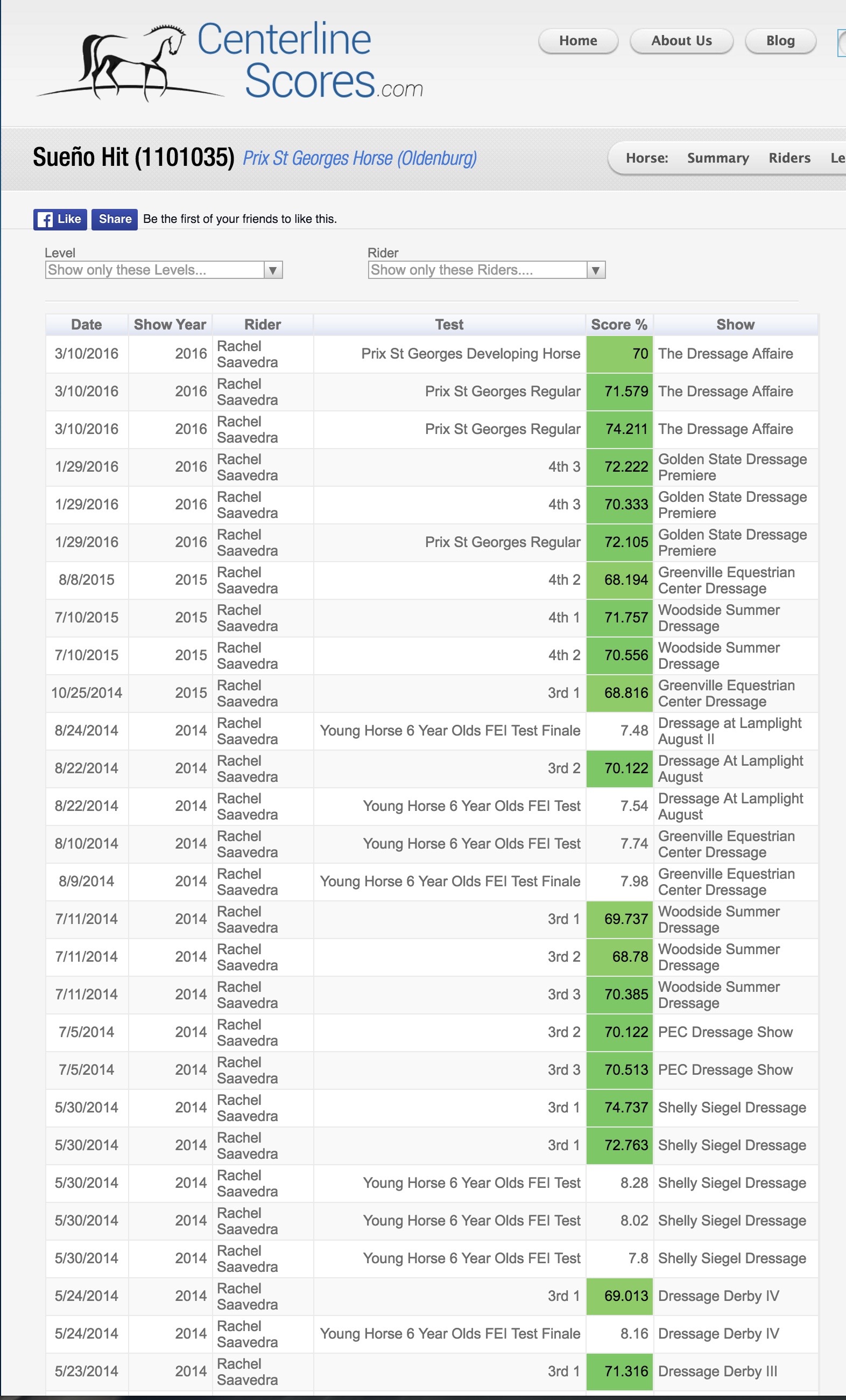Switch to the horse Riders tab
This screenshot has height=1400, width=846.
789,158
